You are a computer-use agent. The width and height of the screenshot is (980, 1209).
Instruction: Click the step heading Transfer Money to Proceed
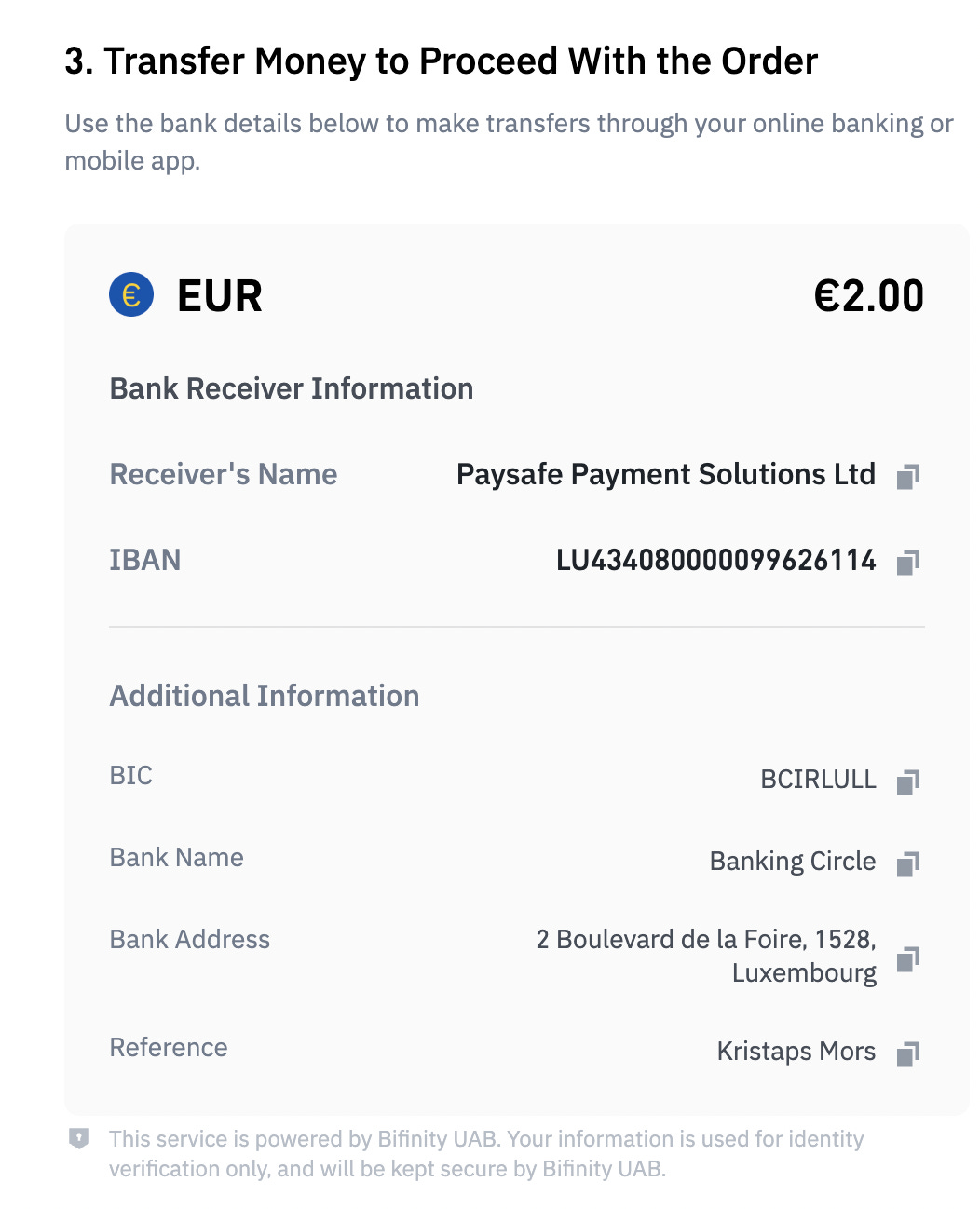coord(441,61)
